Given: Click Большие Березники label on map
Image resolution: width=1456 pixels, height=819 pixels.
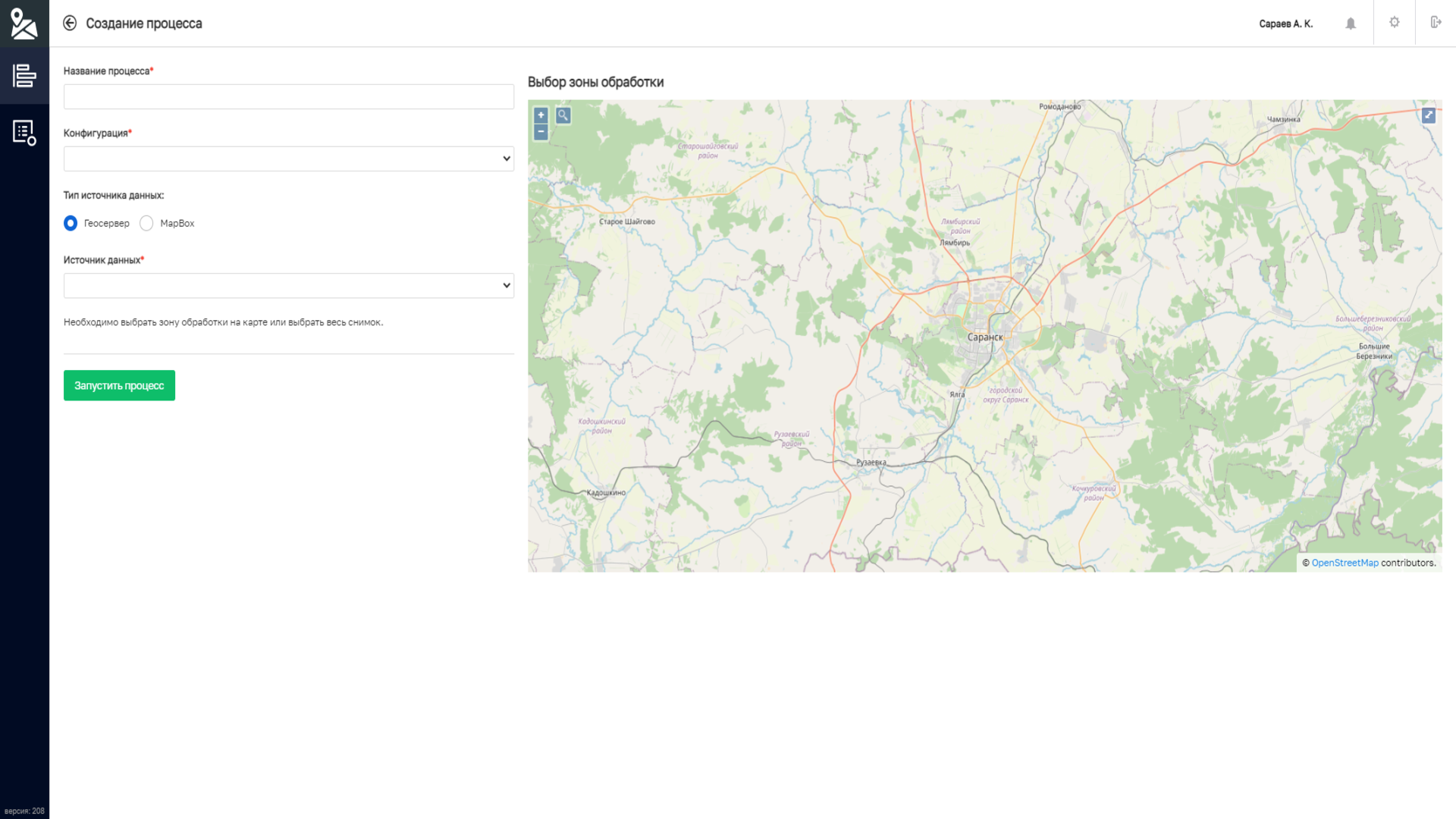Looking at the screenshot, I should tap(1374, 351).
